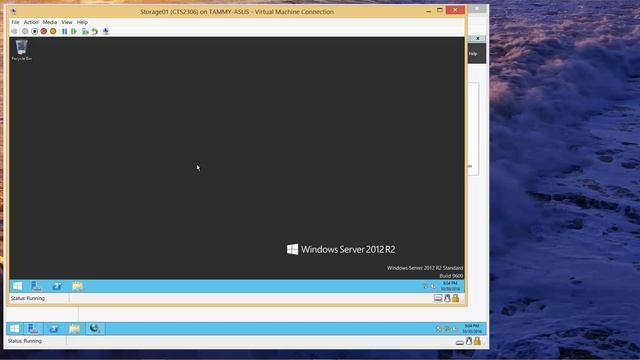Click the clock in the Storage01 VM taskbar

click(450, 286)
